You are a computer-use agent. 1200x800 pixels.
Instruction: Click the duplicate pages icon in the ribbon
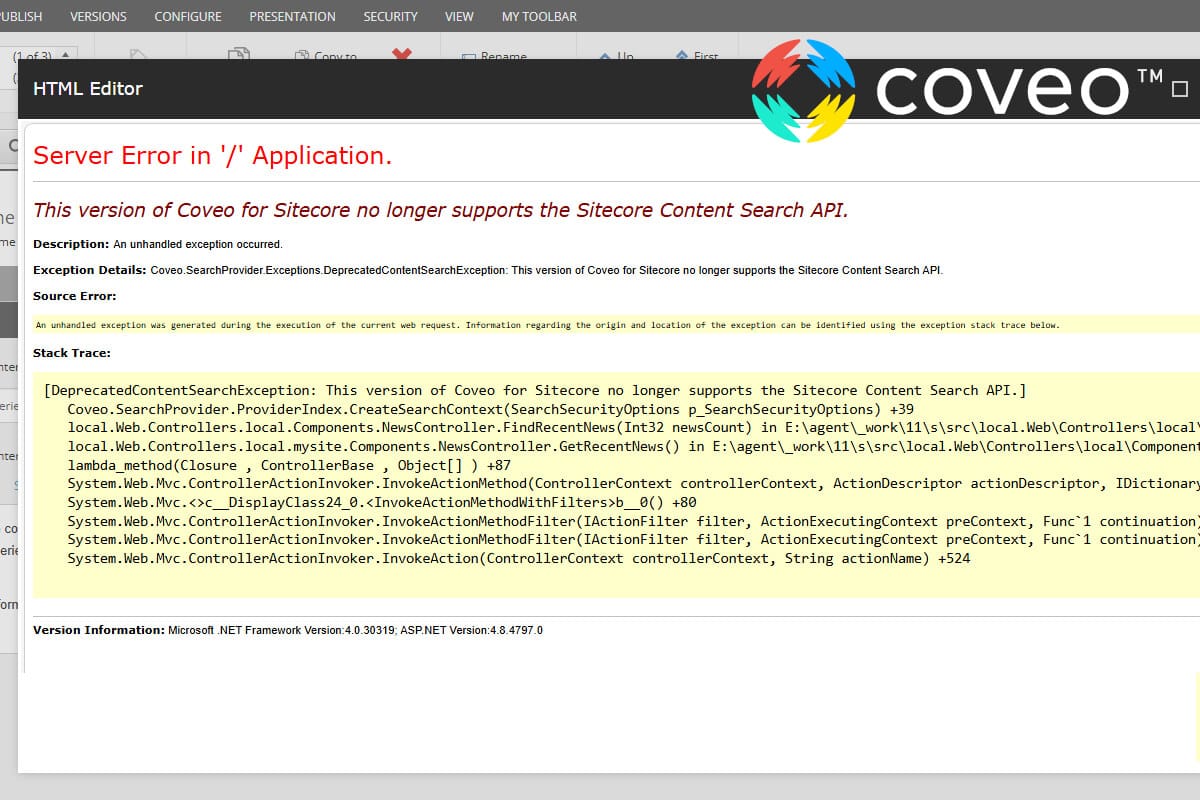coord(238,54)
